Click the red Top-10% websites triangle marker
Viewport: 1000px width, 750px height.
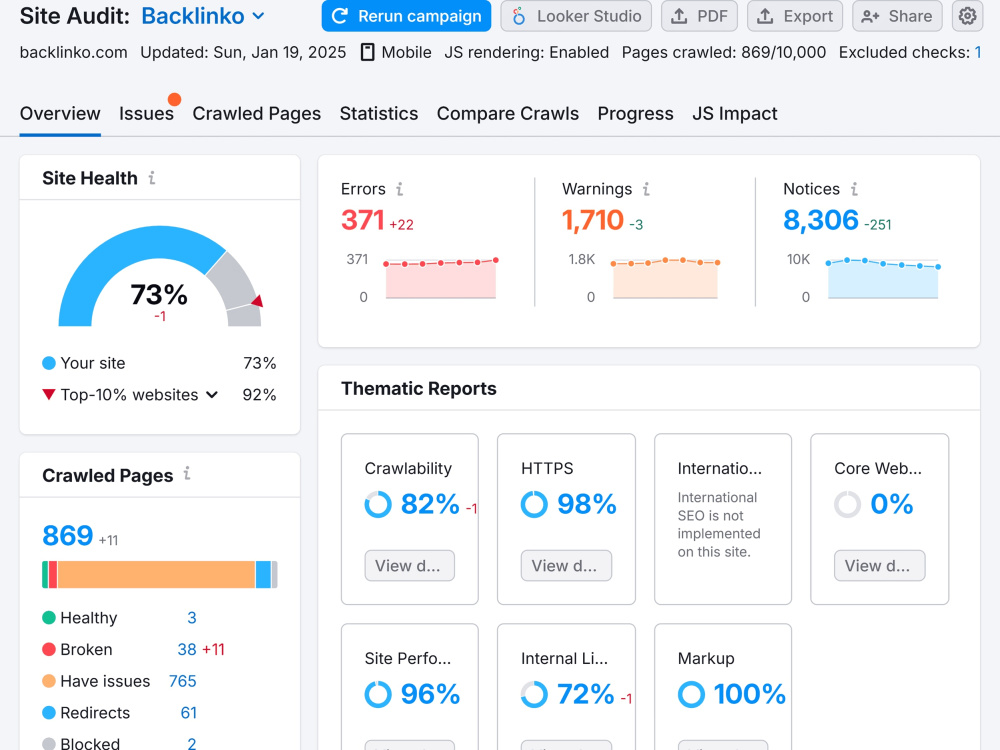(x=48, y=394)
